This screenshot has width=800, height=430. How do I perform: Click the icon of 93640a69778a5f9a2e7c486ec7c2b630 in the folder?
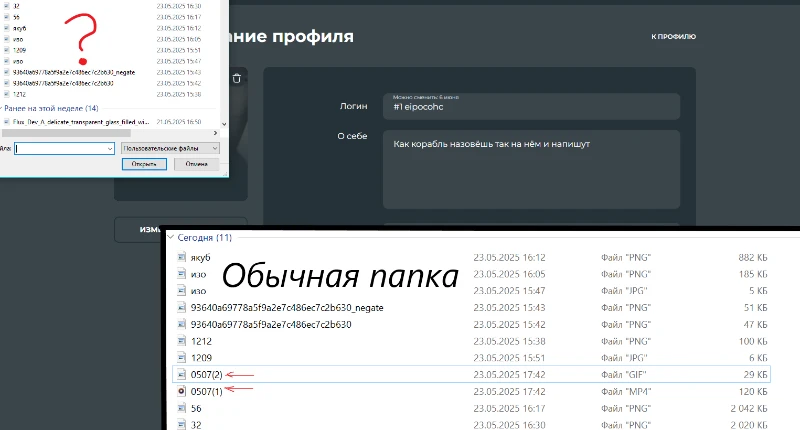[x=181, y=324]
